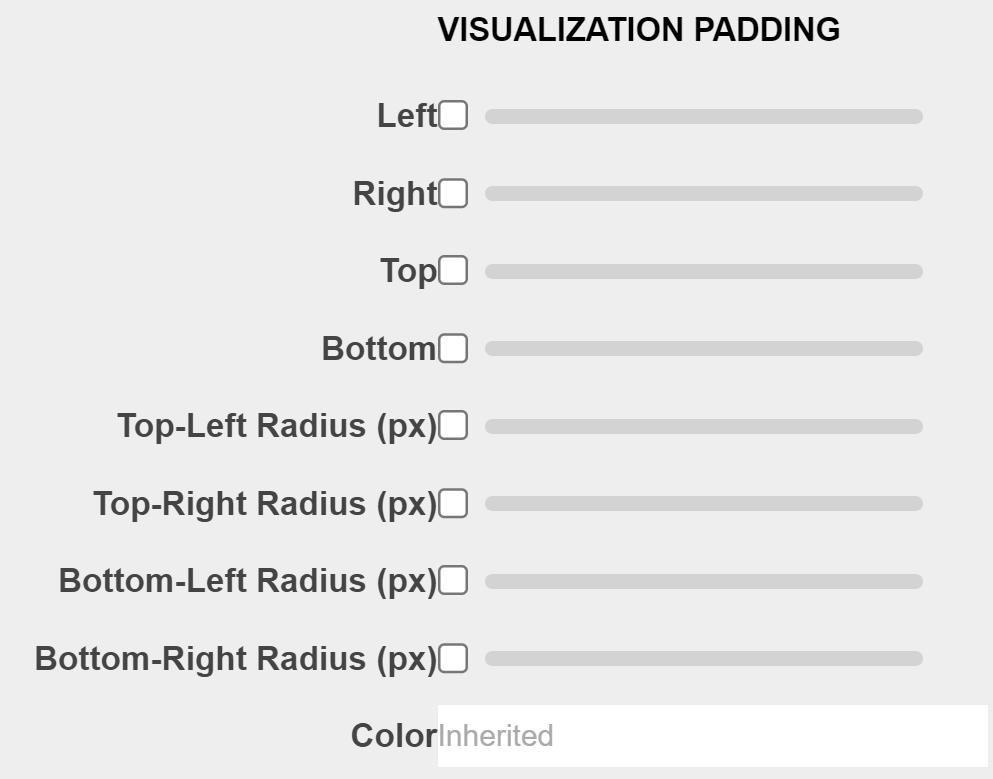This screenshot has height=779, width=993.
Task: Enable Top-Left Radius checkbox
Action: [453, 426]
